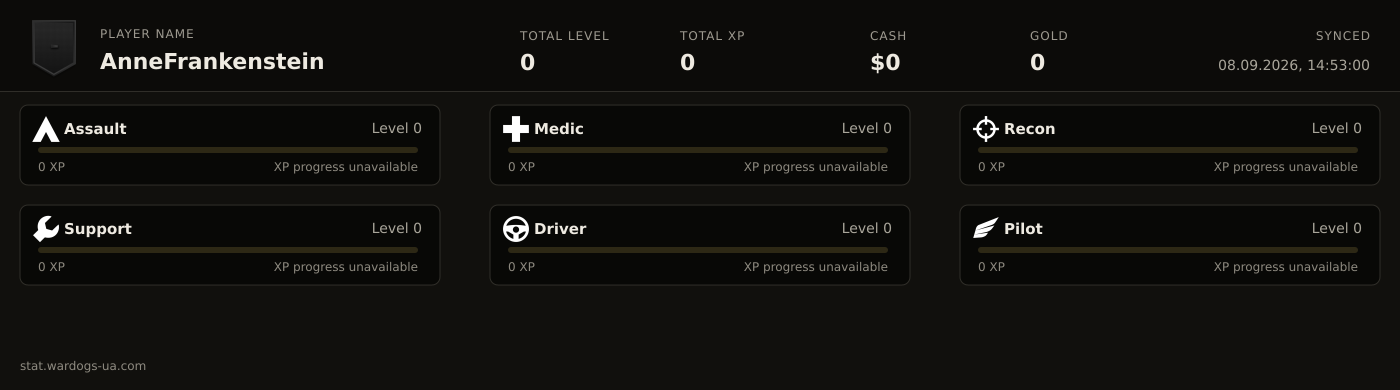Click Driver's XP progress unavailable text
1400x390 pixels.
816,267
